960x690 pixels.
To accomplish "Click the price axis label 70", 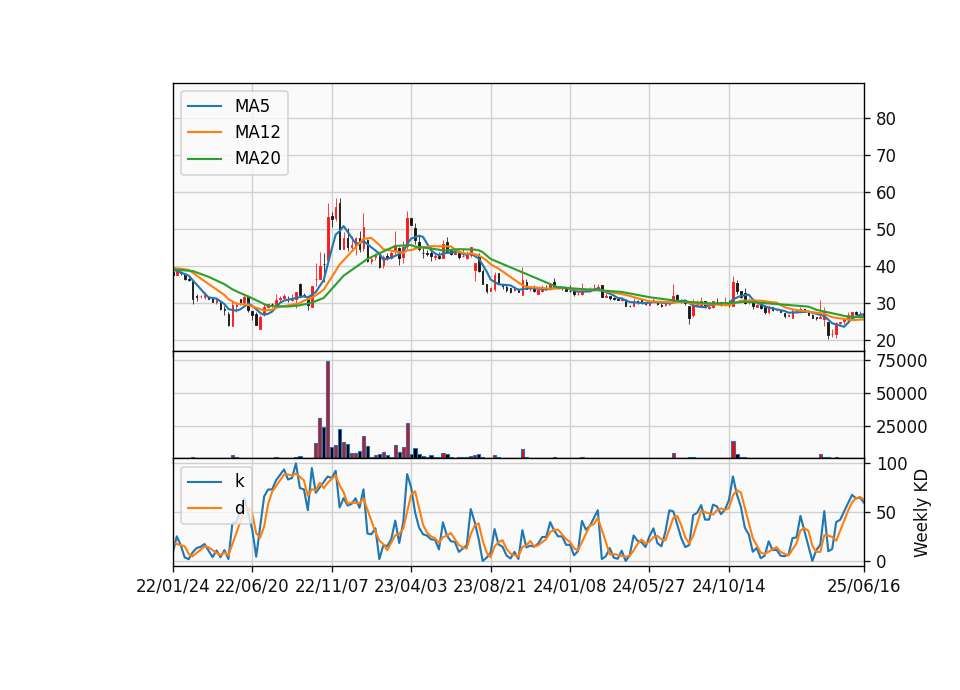I will (886, 156).
